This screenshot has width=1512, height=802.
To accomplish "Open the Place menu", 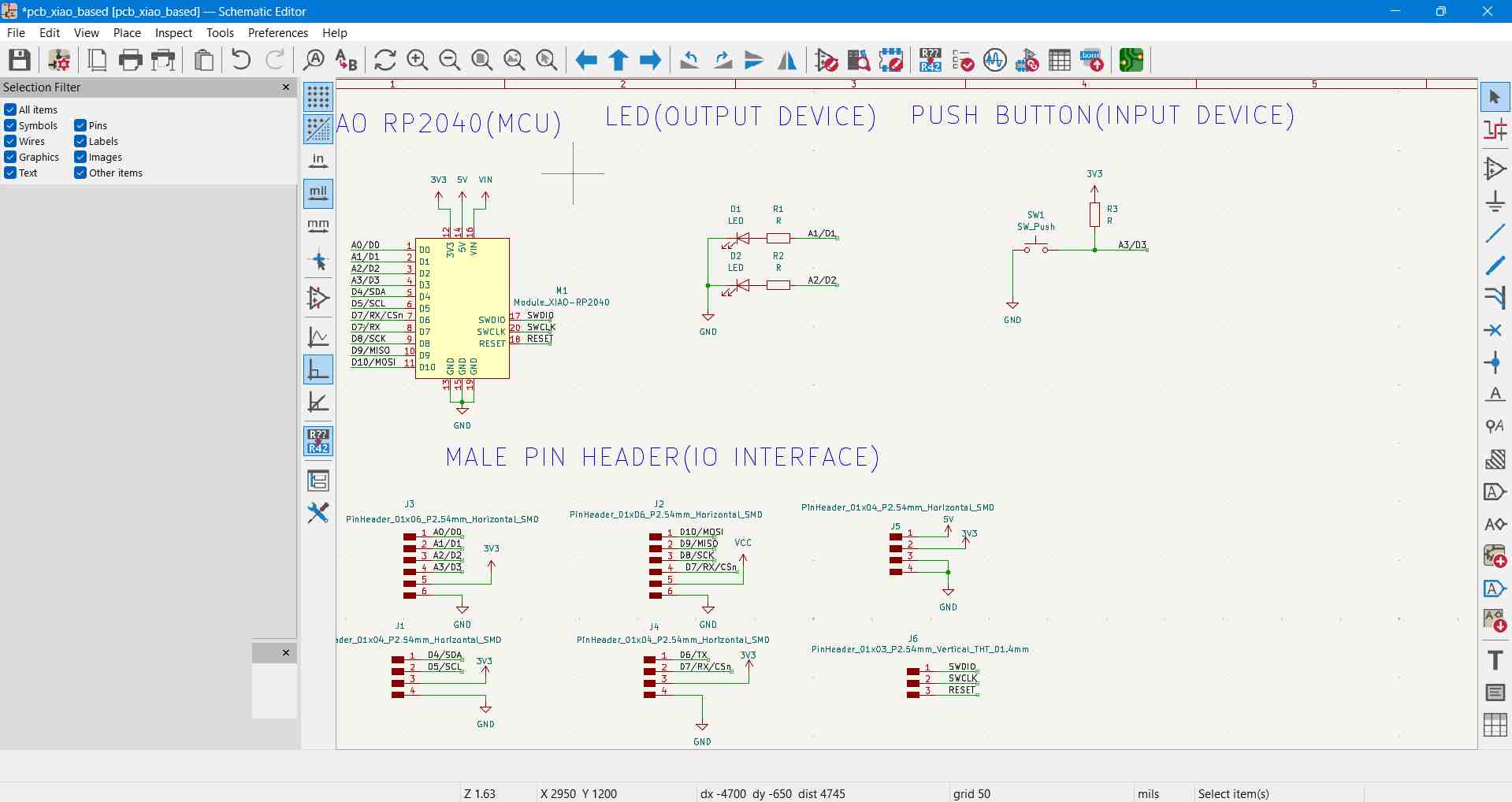I will pos(127,32).
